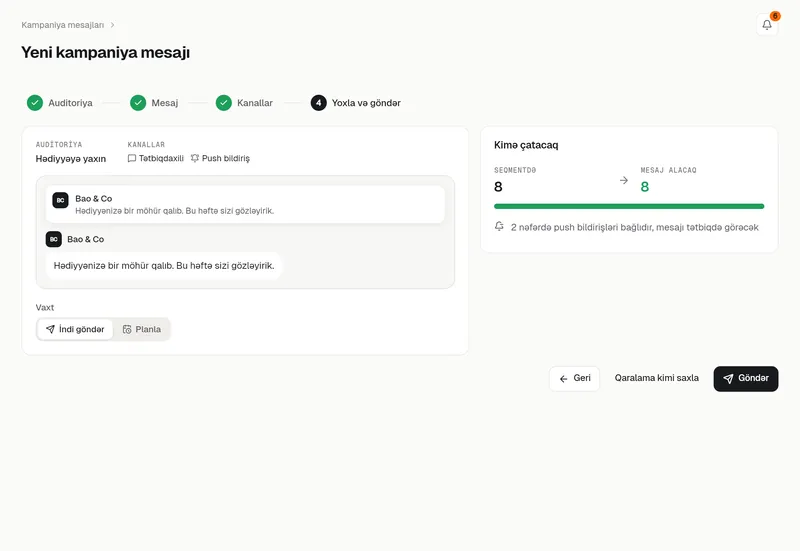Go to the Kanallar step
800x551 pixels.
coord(244,103)
